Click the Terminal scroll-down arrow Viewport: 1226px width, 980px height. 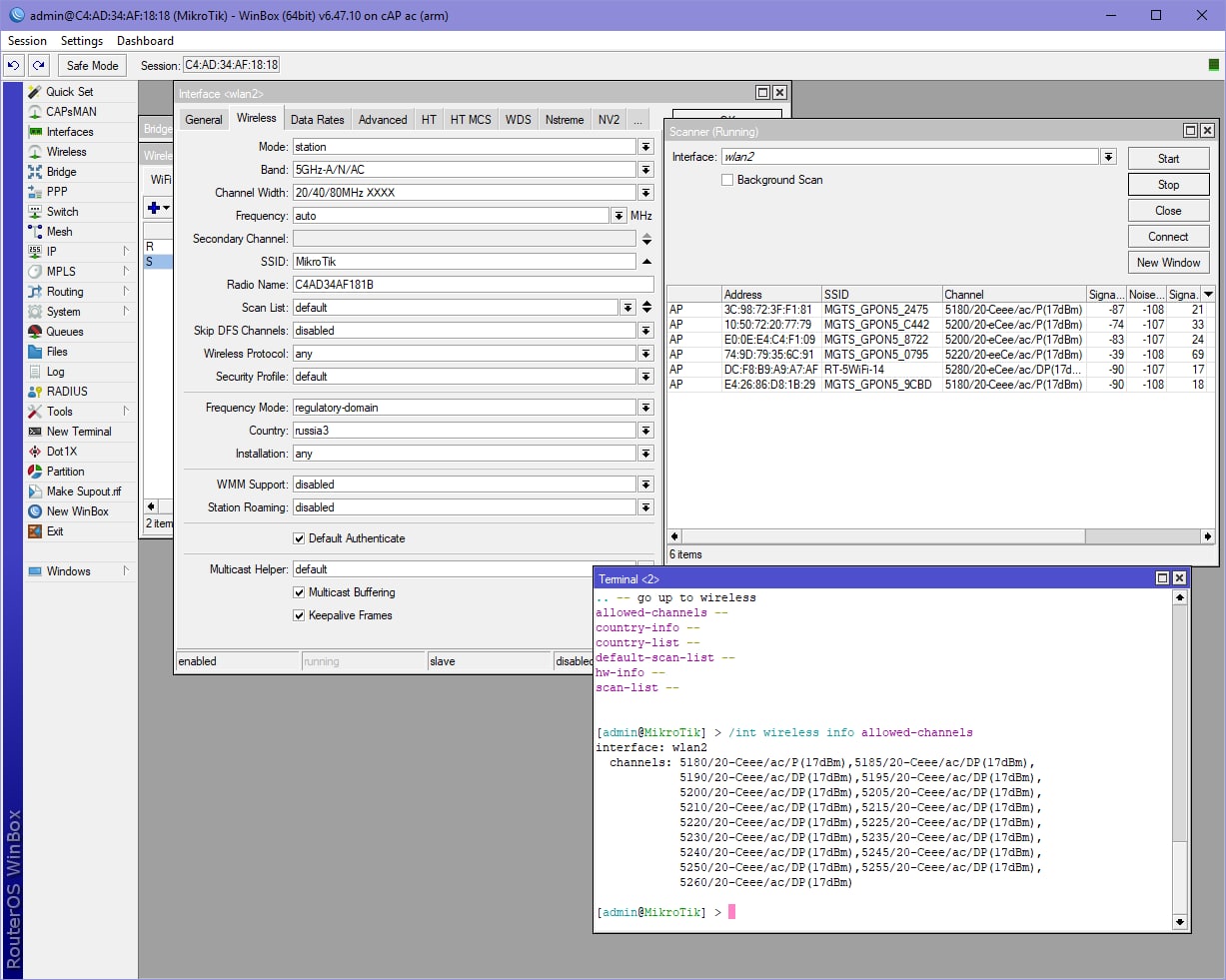(x=1179, y=922)
